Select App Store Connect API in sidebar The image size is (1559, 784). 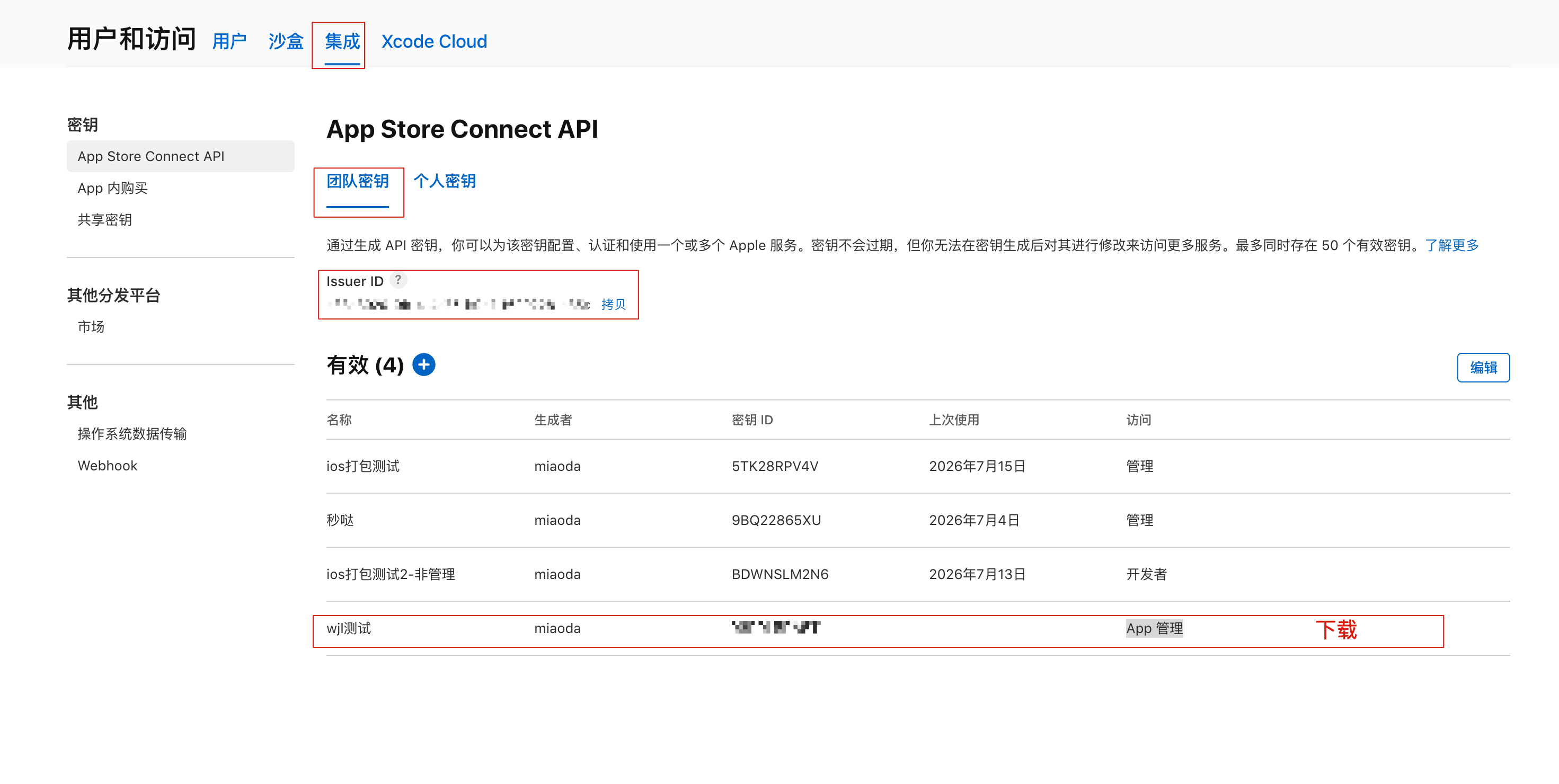click(x=180, y=156)
